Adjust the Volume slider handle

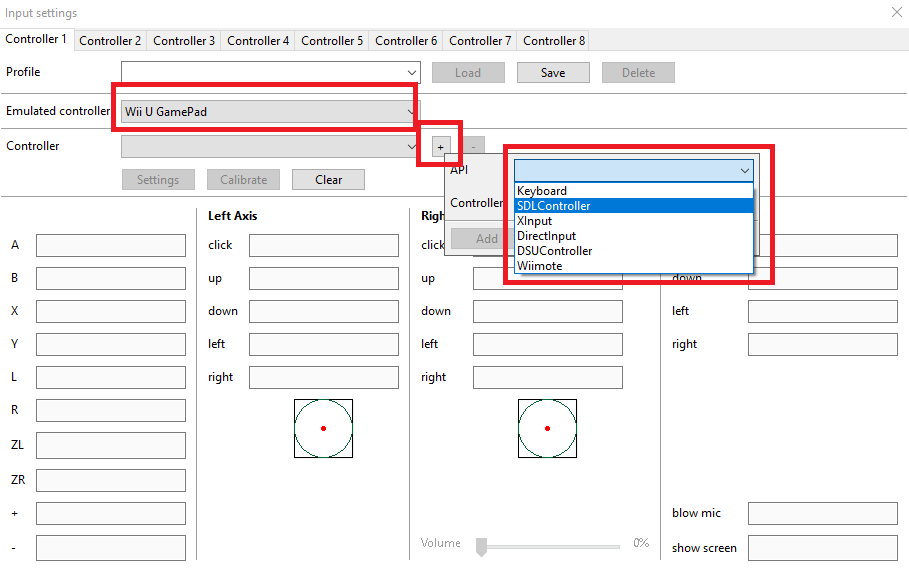coord(481,546)
